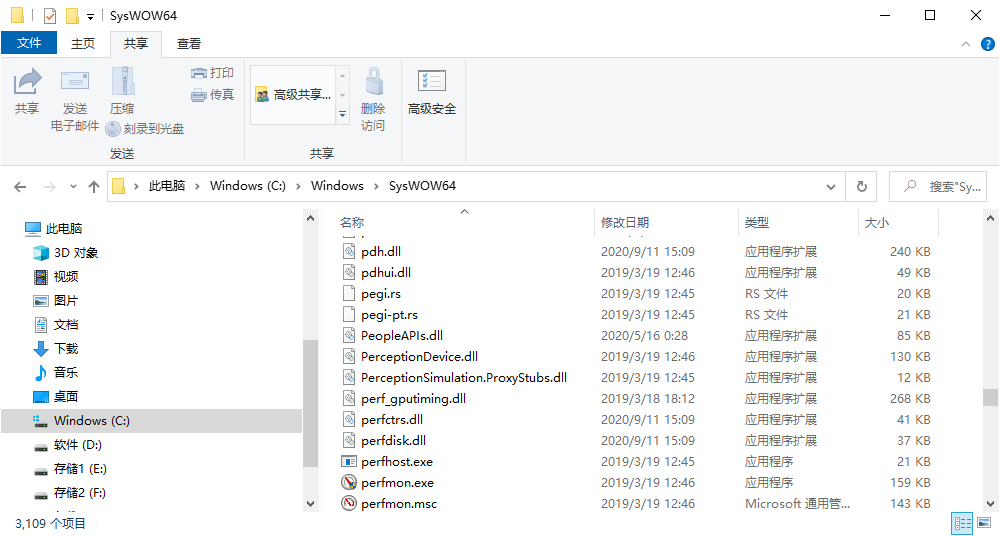Screen dimensions: 1000x536
Task: Switch to large icons view layout
Action: (x=984, y=524)
